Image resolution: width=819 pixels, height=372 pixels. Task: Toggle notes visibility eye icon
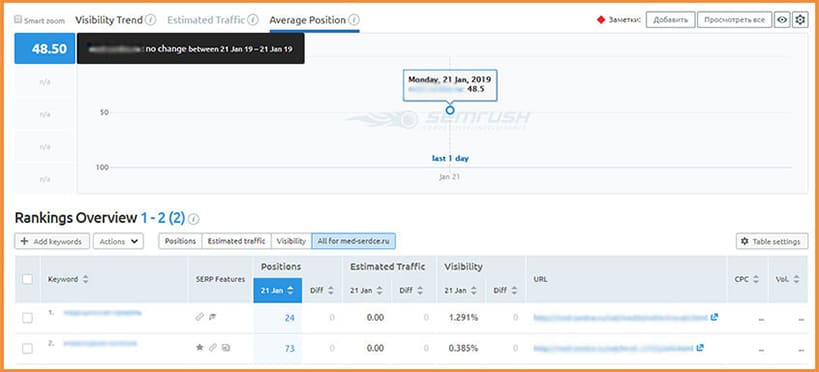[782, 20]
